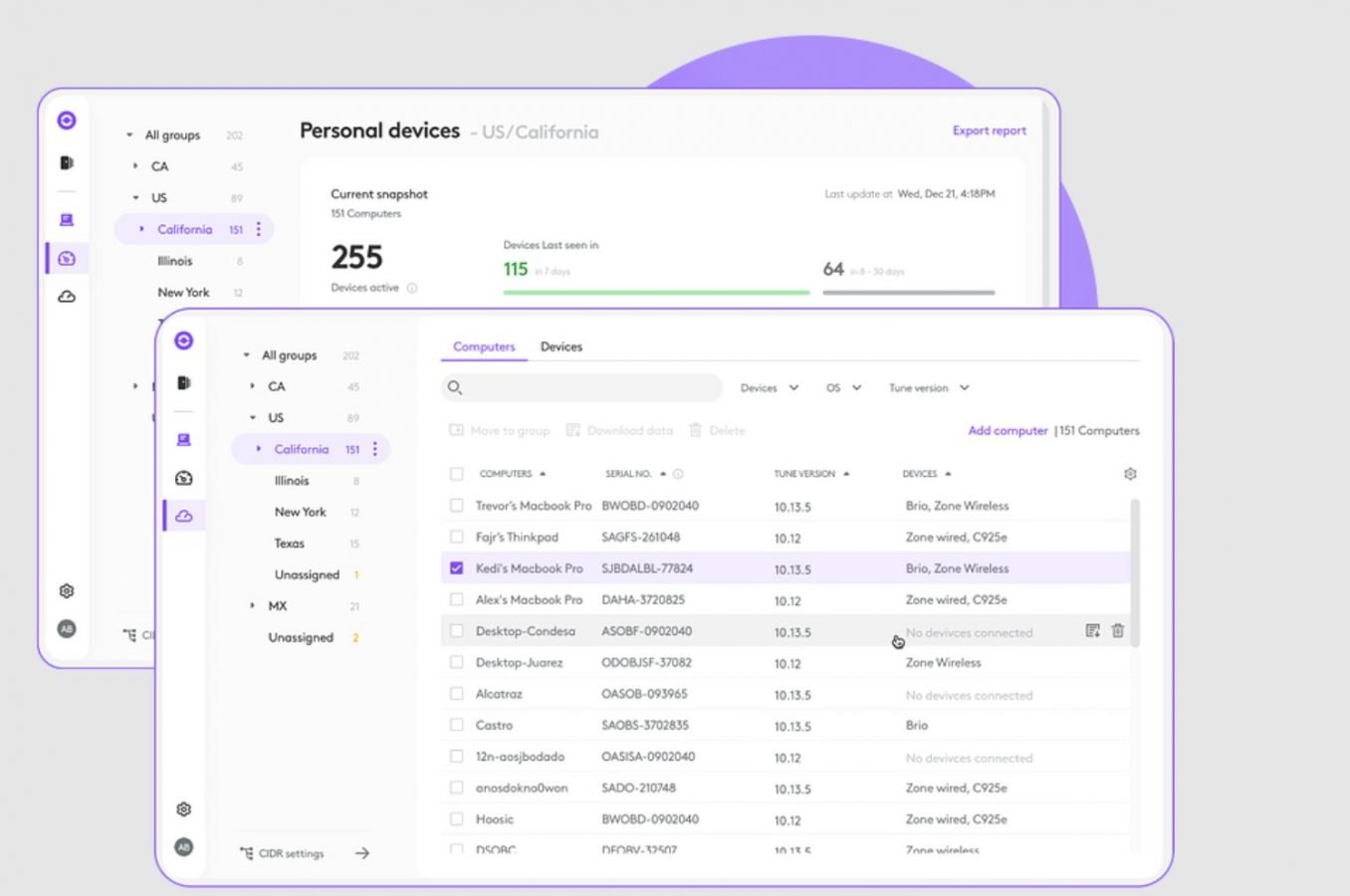The height and width of the screenshot is (896, 1350).
Task: Click the Download data button
Action: tap(619, 431)
